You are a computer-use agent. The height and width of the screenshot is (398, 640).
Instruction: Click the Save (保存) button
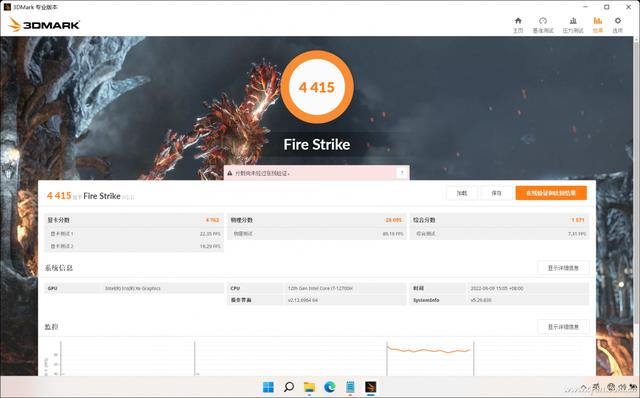point(496,193)
